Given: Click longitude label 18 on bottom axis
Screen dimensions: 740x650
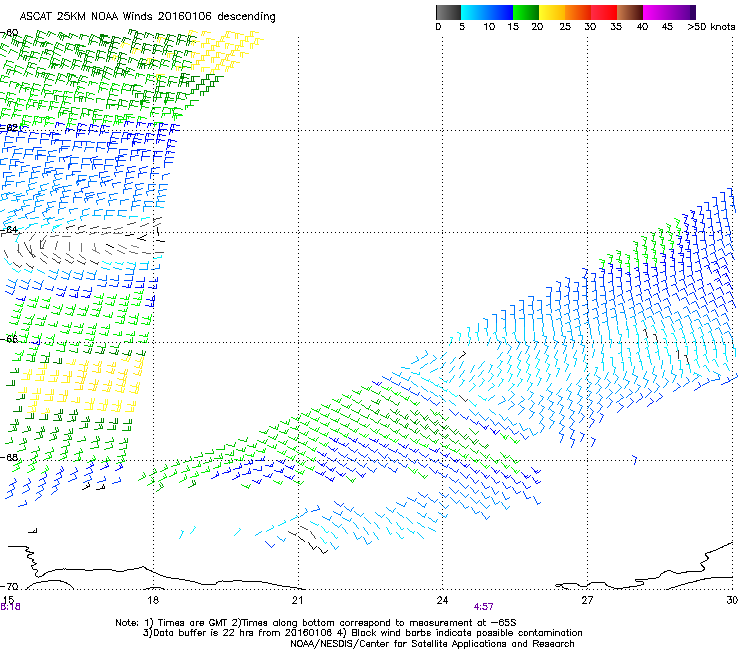Looking at the screenshot, I should click(x=153, y=600).
